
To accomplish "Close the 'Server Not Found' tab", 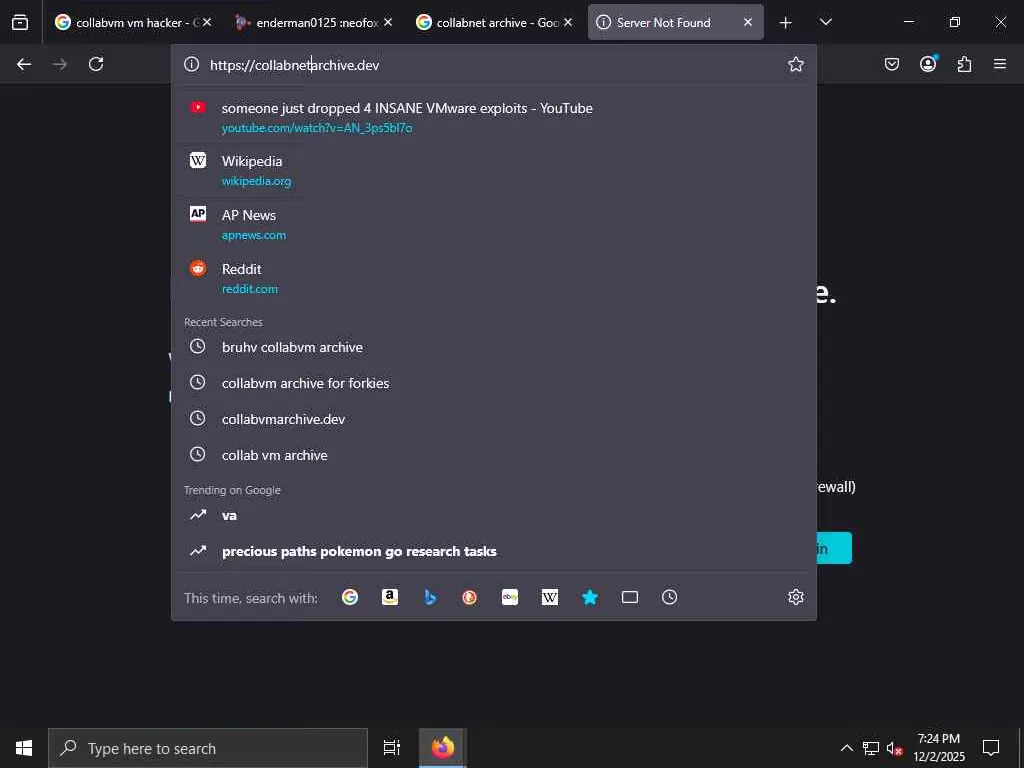I will (x=748, y=22).
